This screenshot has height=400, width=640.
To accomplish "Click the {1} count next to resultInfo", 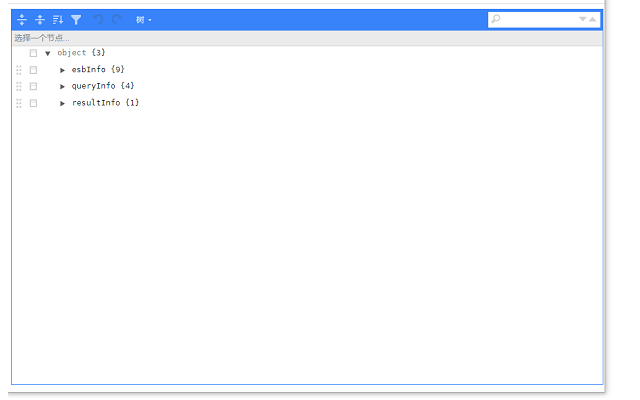I will (132, 102).
